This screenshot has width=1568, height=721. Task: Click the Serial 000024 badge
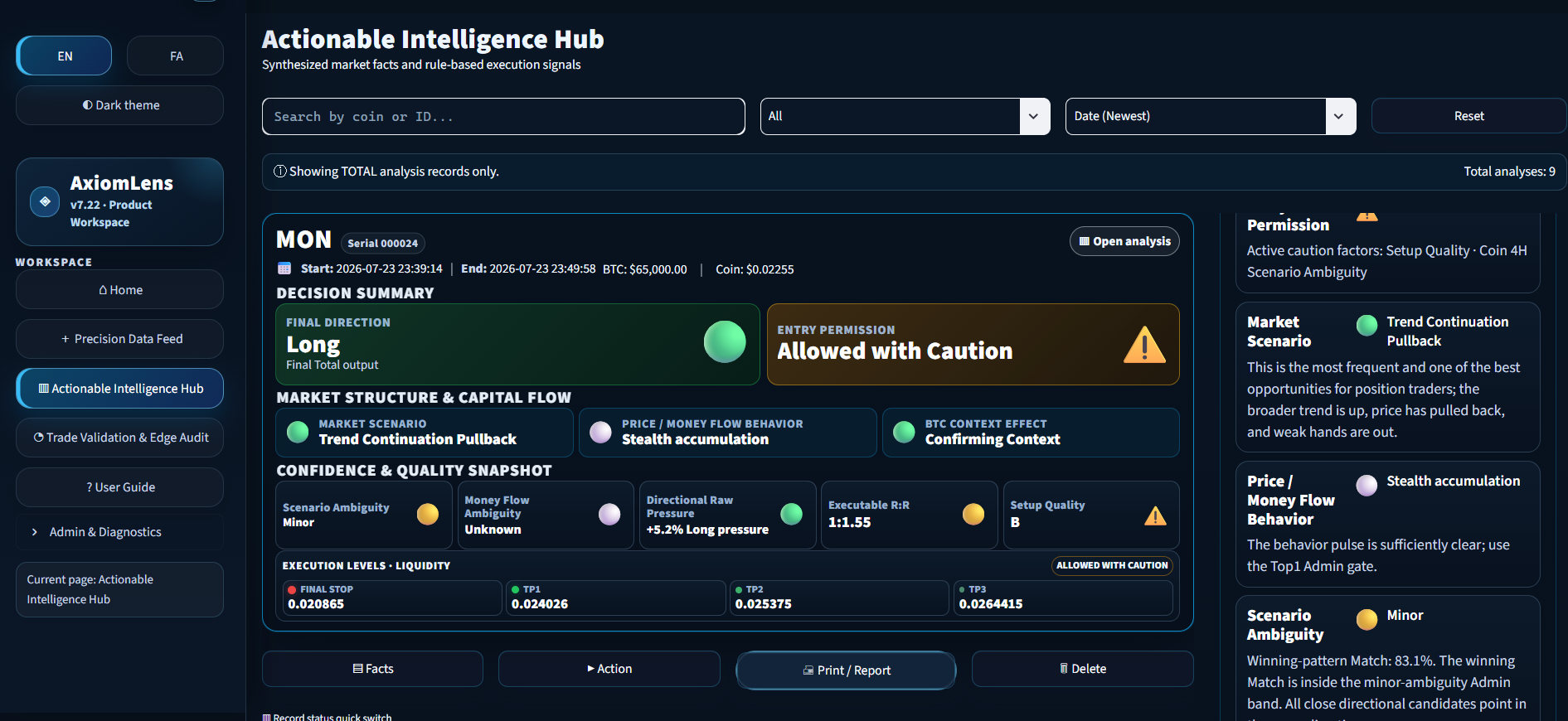click(x=382, y=243)
